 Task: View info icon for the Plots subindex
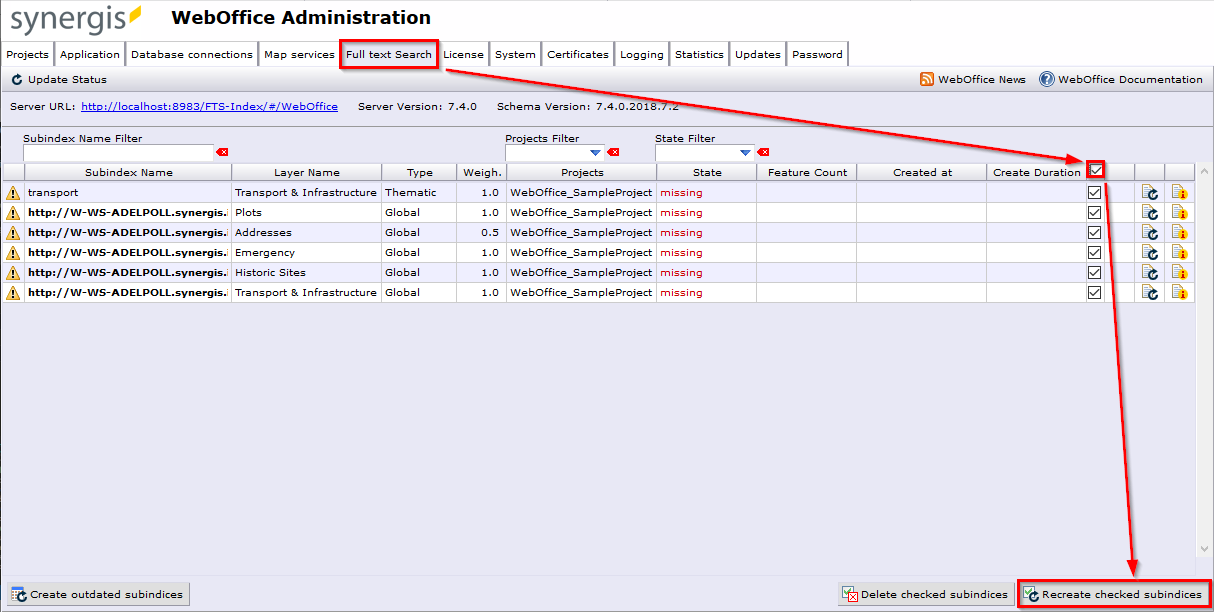click(1179, 212)
